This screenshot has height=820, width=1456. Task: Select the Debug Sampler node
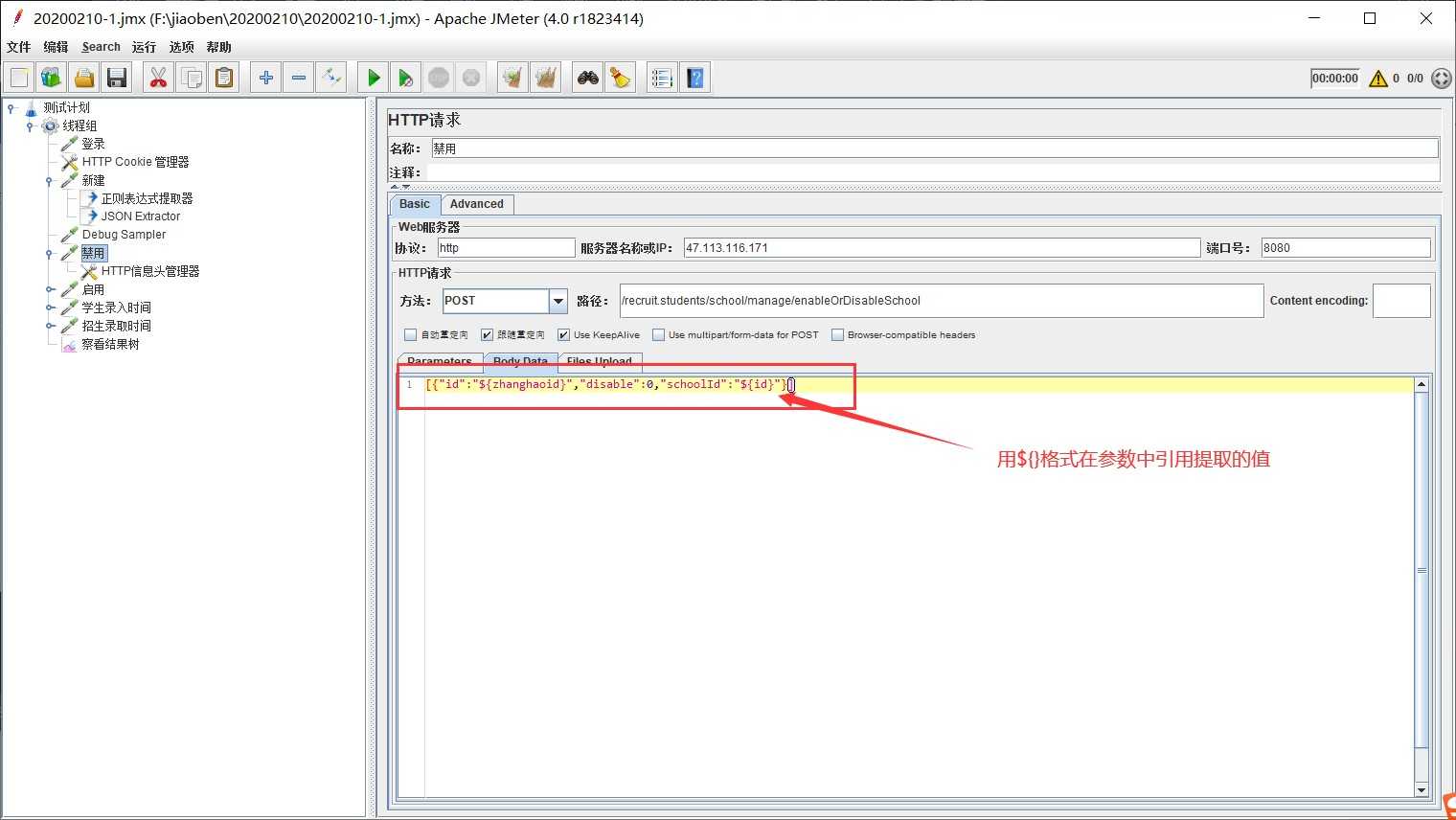(x=124, y=235)
